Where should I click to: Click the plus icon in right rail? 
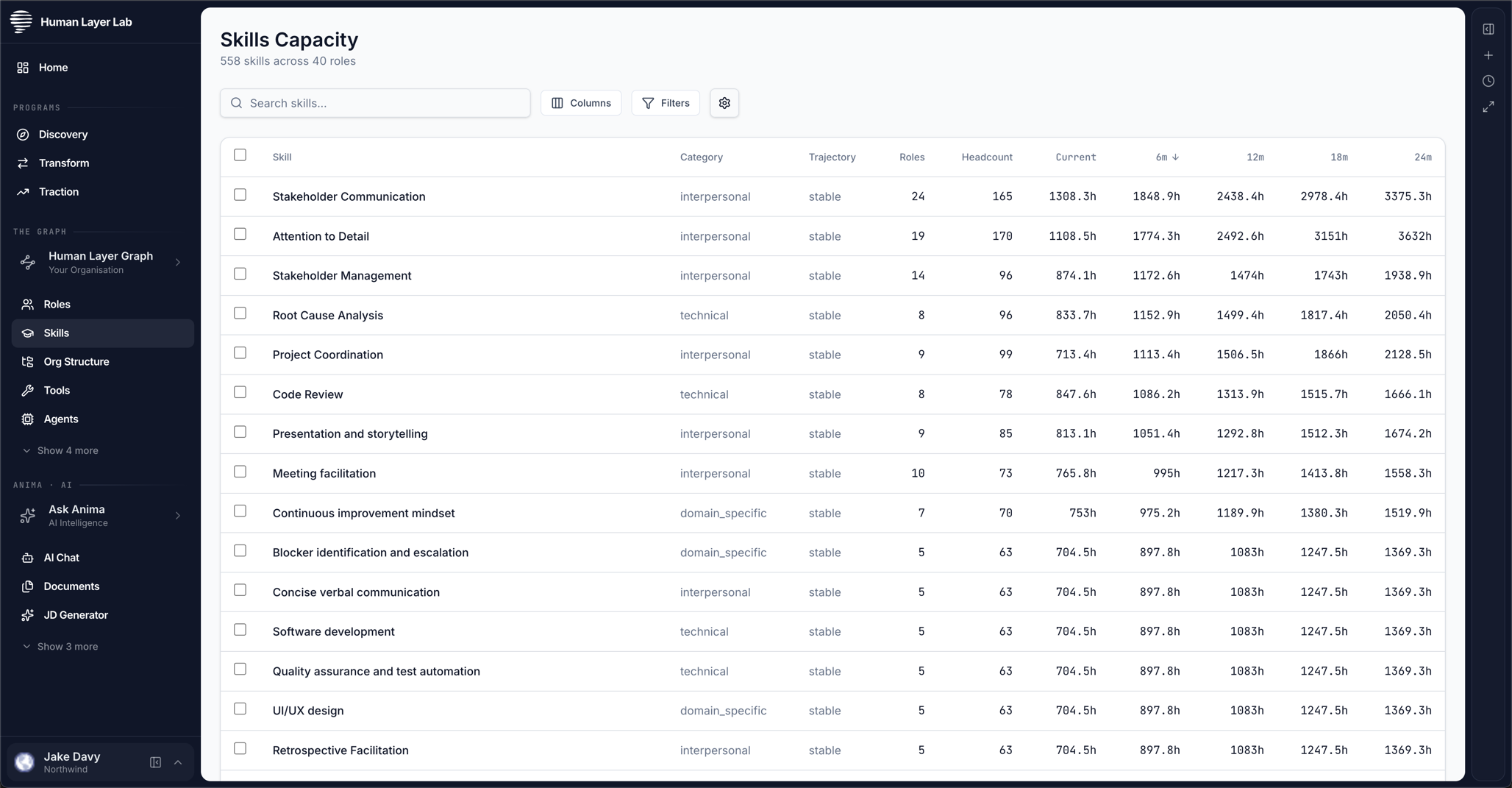(1488, 55)
